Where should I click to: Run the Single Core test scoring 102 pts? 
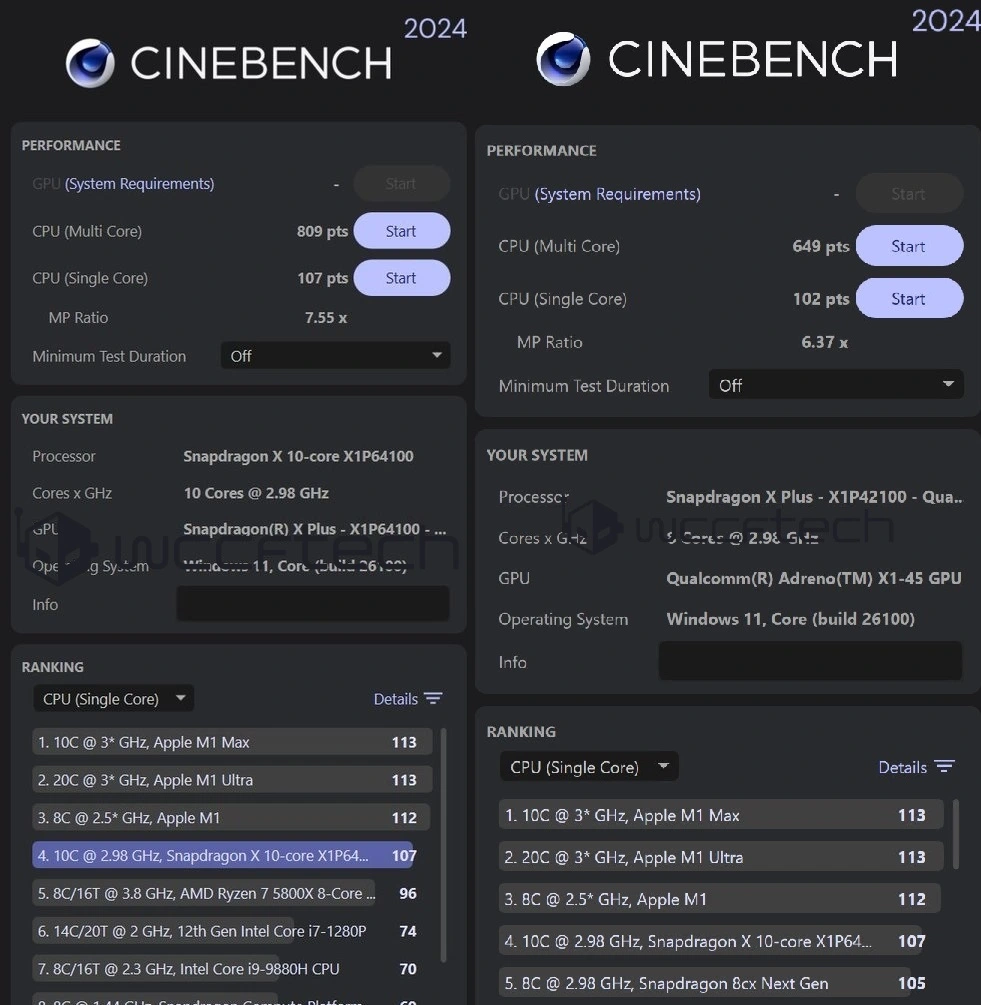pos(908,299)
